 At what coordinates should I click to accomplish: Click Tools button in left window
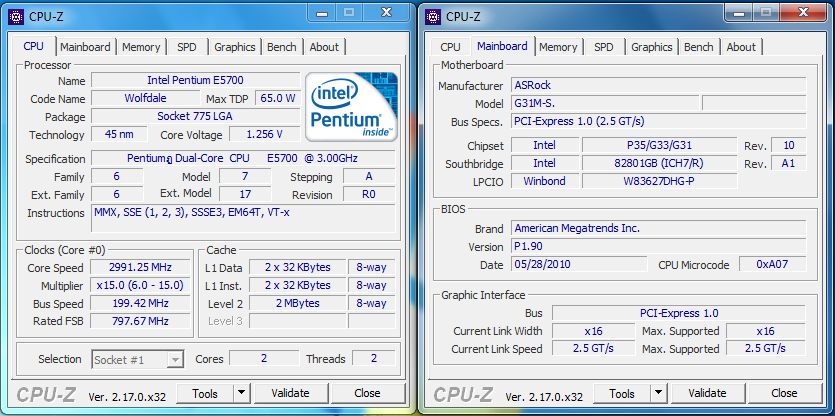(205, 394)
